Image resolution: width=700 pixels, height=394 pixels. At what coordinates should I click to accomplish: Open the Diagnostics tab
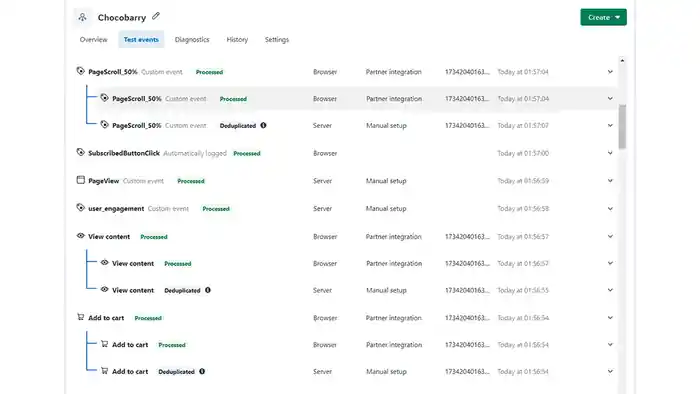tap(192, 40)
